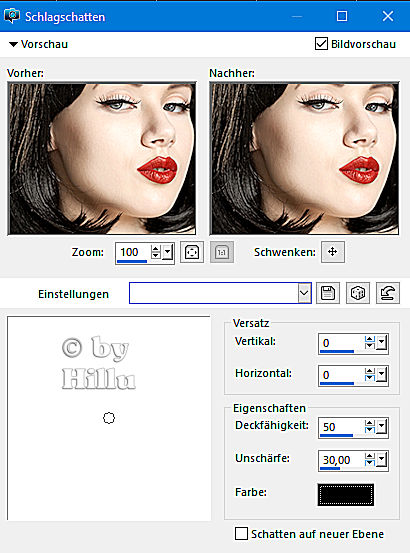This screenshot has height=553, width=410.
Task: Collapse the Vorschau section
Action: (13, 44)
